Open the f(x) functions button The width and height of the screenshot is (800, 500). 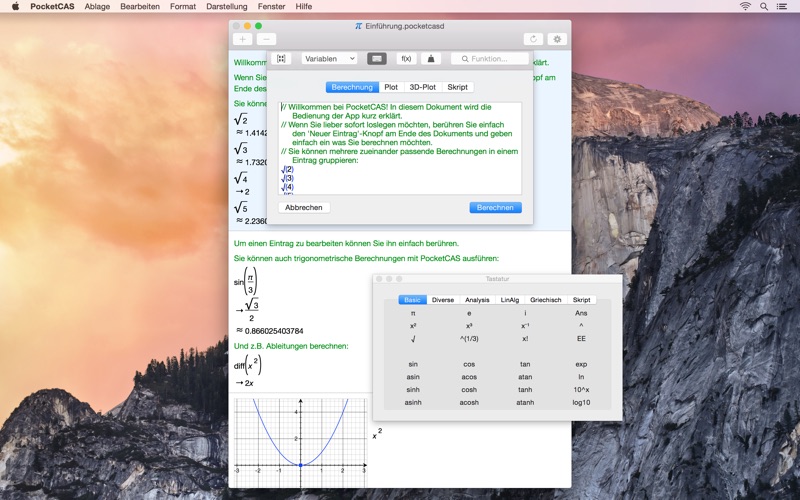(x=406, y=59)
